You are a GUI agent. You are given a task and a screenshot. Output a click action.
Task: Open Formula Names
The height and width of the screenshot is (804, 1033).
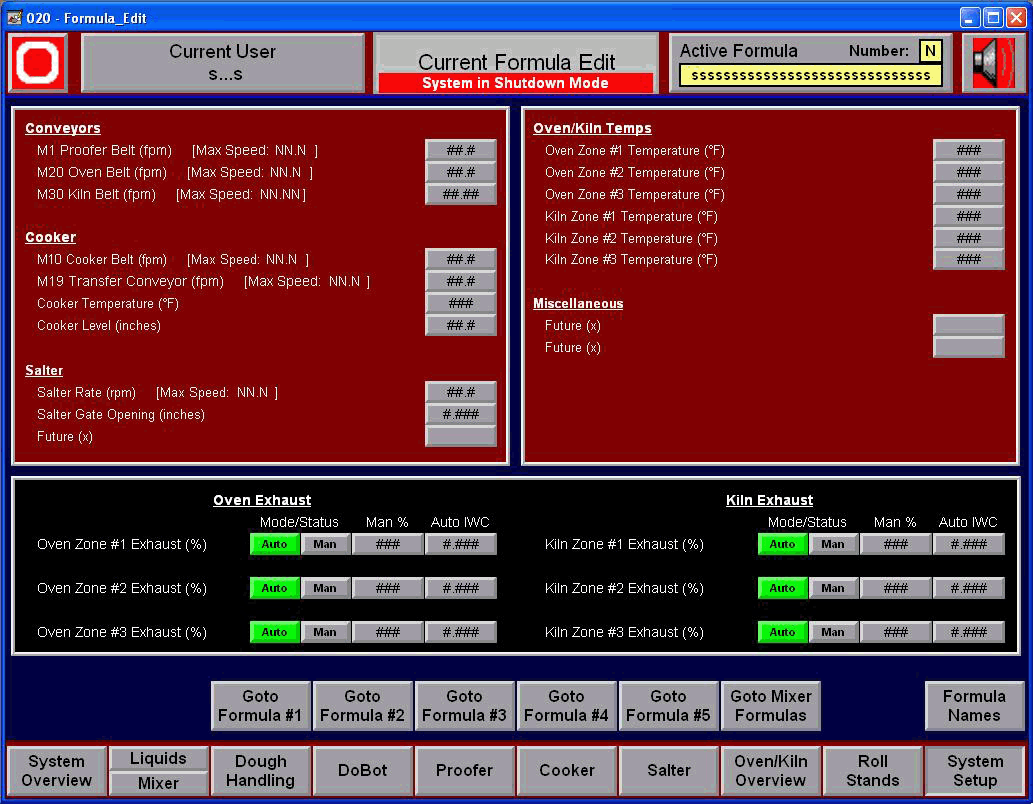(x=974, y=706)
